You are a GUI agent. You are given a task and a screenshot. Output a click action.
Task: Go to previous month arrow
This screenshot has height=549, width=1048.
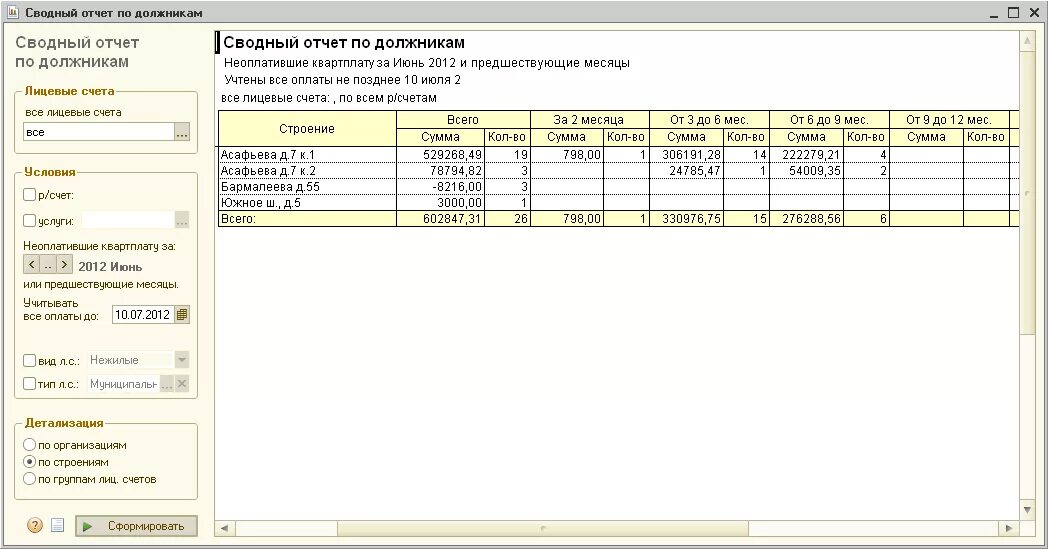tap(31, 265)
